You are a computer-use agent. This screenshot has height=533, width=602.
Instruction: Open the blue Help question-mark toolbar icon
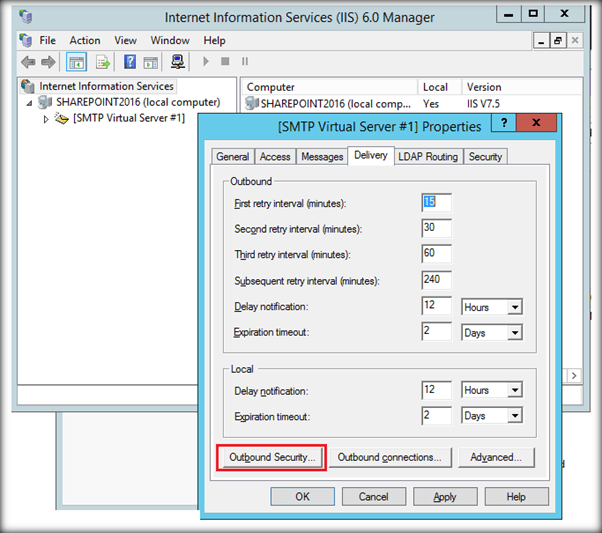point(130,62)
